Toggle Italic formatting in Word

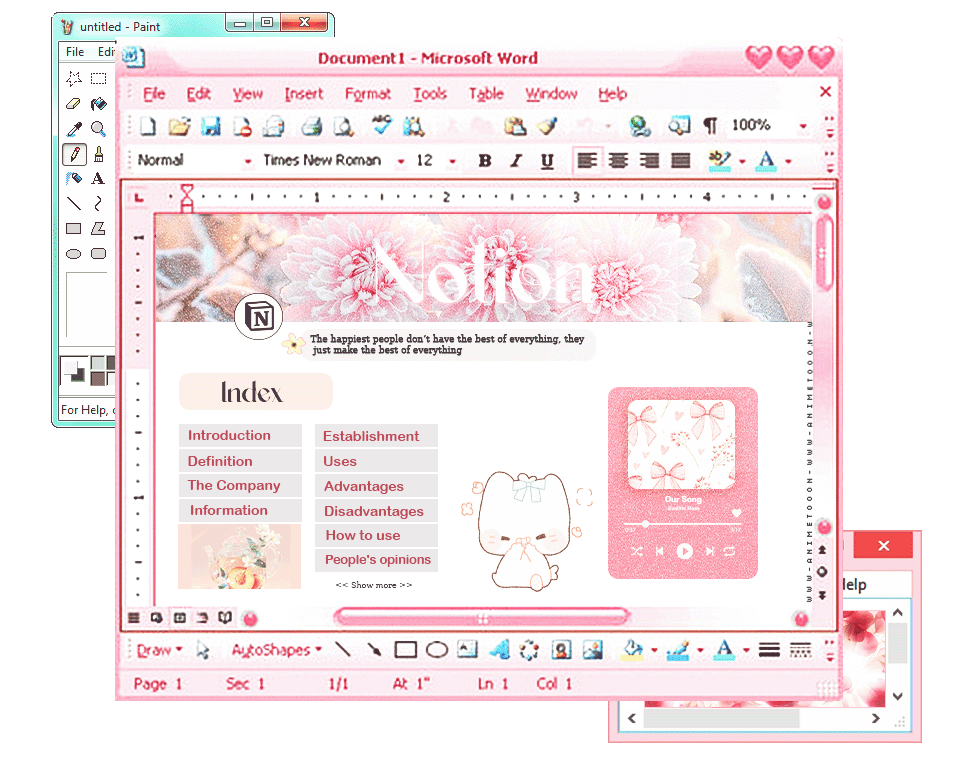pyautogui.click(x=516, y=160)
